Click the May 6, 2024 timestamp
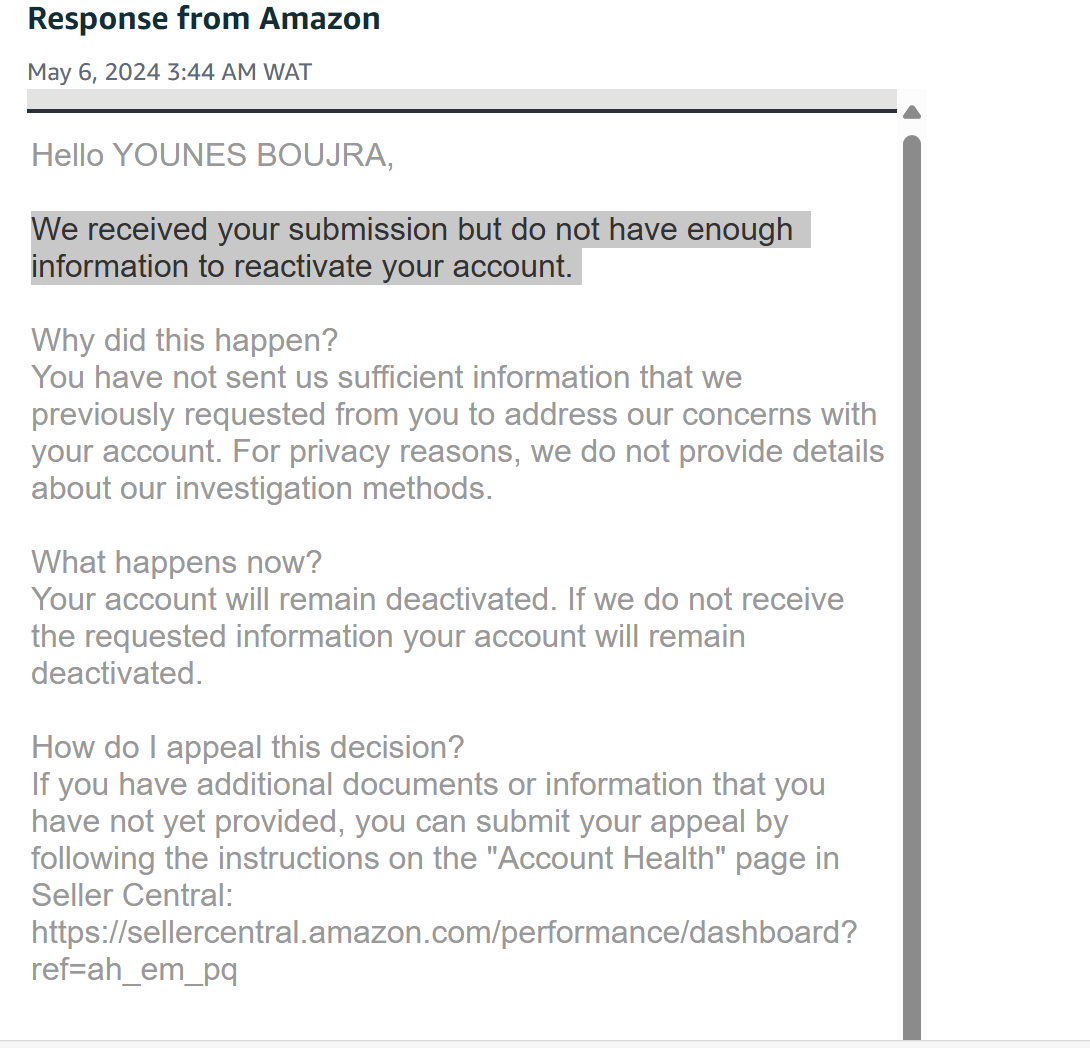The width and height of the screenshot is (1090, 1048). [170, 72]
